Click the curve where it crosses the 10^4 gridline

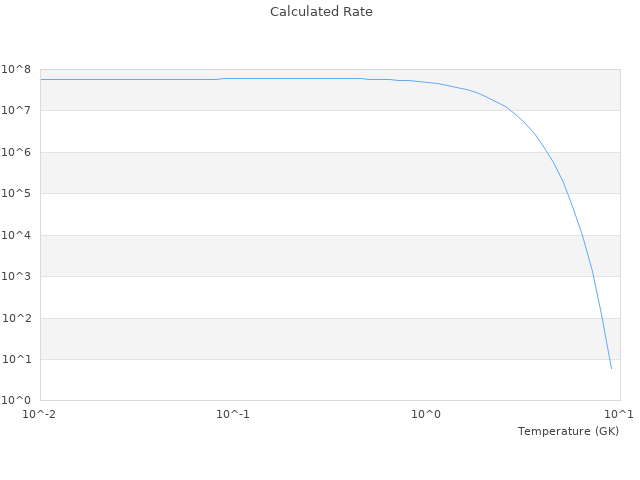coord(582,235)
